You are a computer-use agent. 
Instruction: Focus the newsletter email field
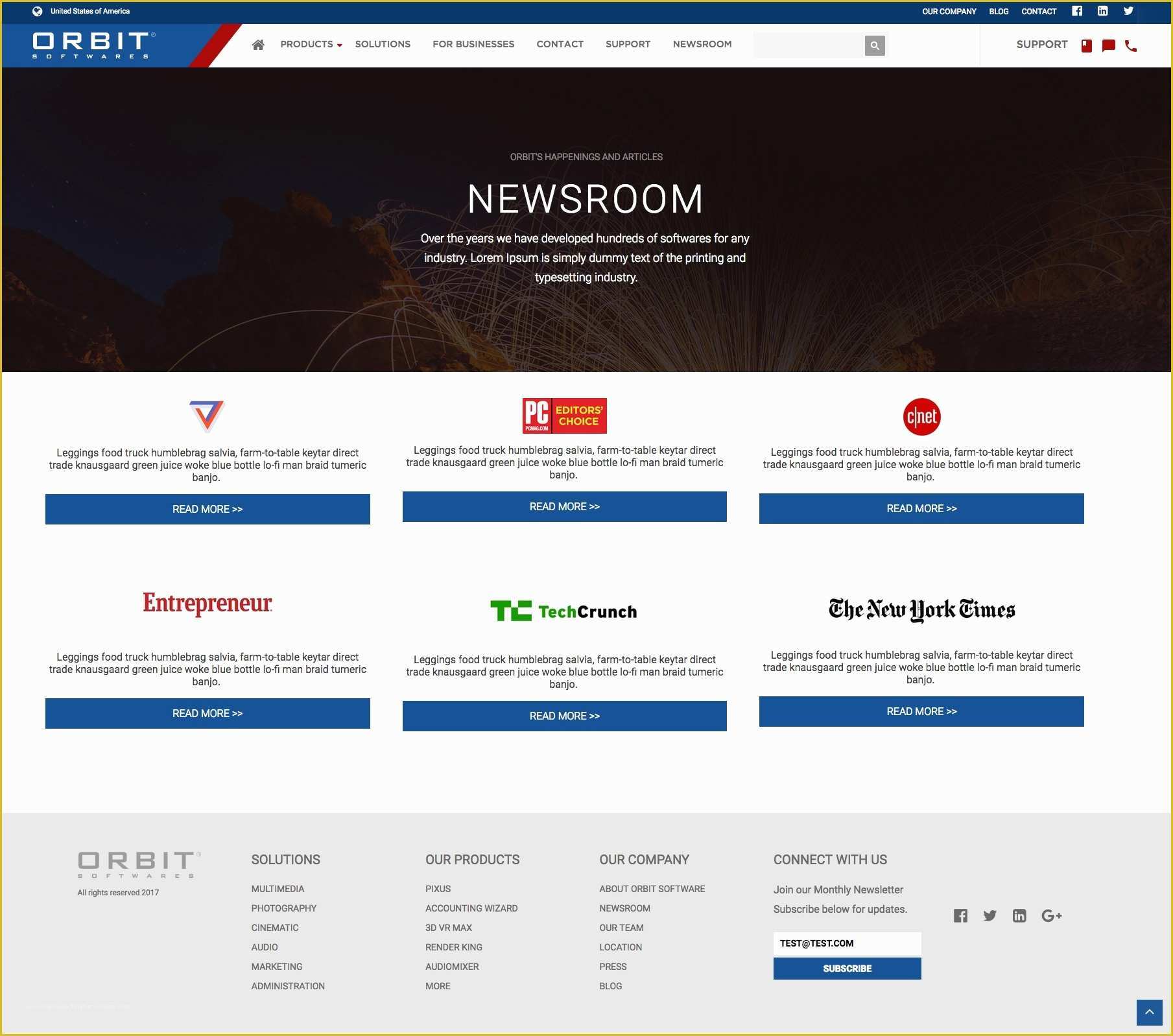coord(847,943)
